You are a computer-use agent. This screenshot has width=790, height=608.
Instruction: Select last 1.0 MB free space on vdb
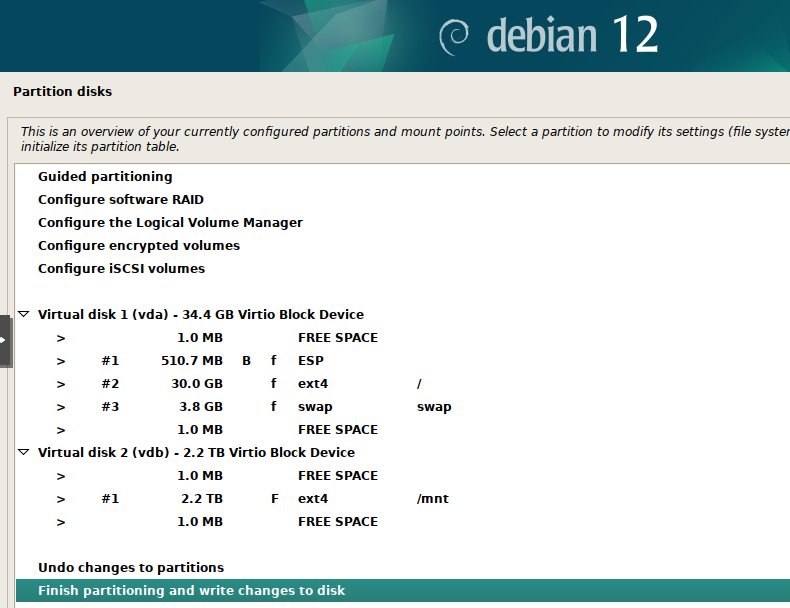pyautogui.click(x=403, y=522)
